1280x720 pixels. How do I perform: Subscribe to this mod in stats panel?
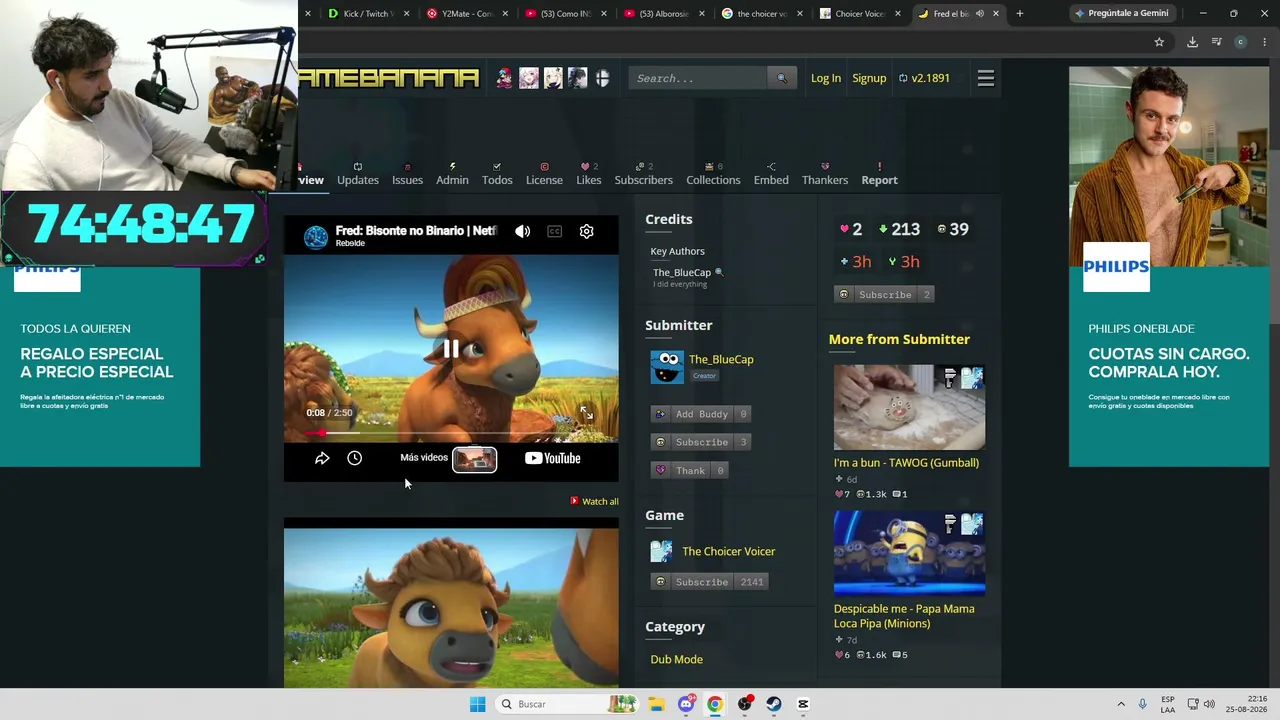(x=885, y=295)
